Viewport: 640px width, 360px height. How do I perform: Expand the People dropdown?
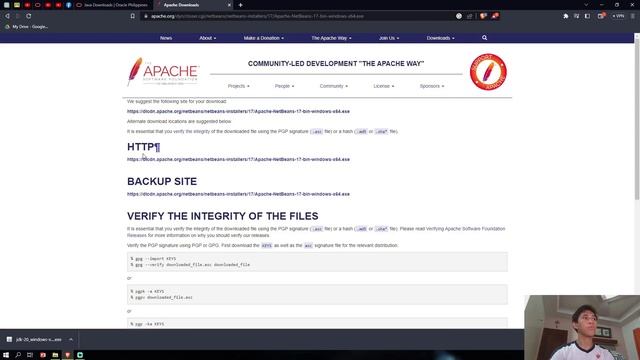tap(284, 86)
